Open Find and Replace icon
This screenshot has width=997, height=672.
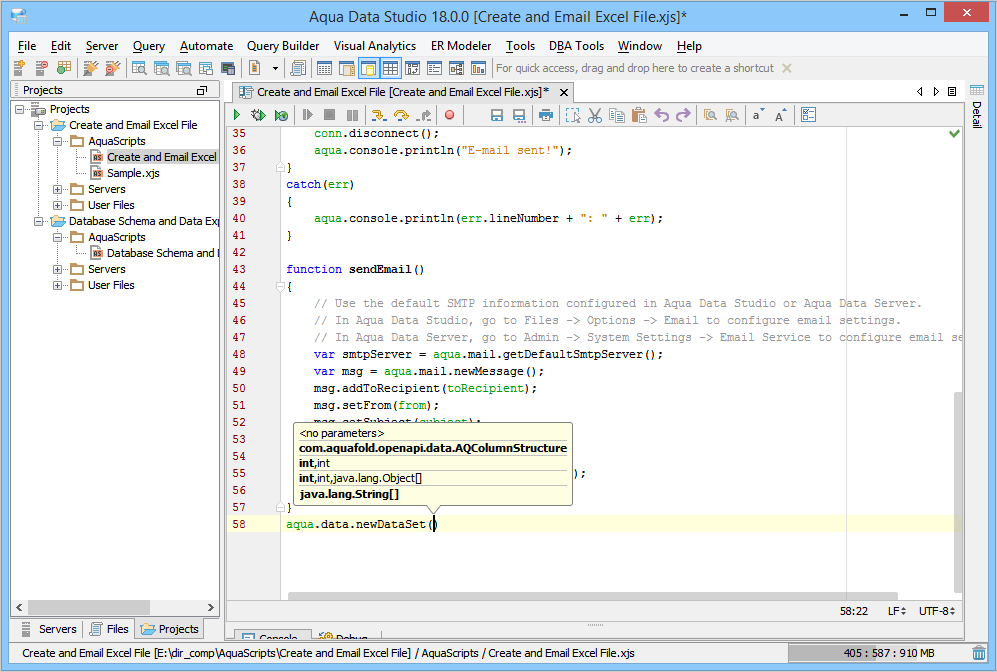732,115
